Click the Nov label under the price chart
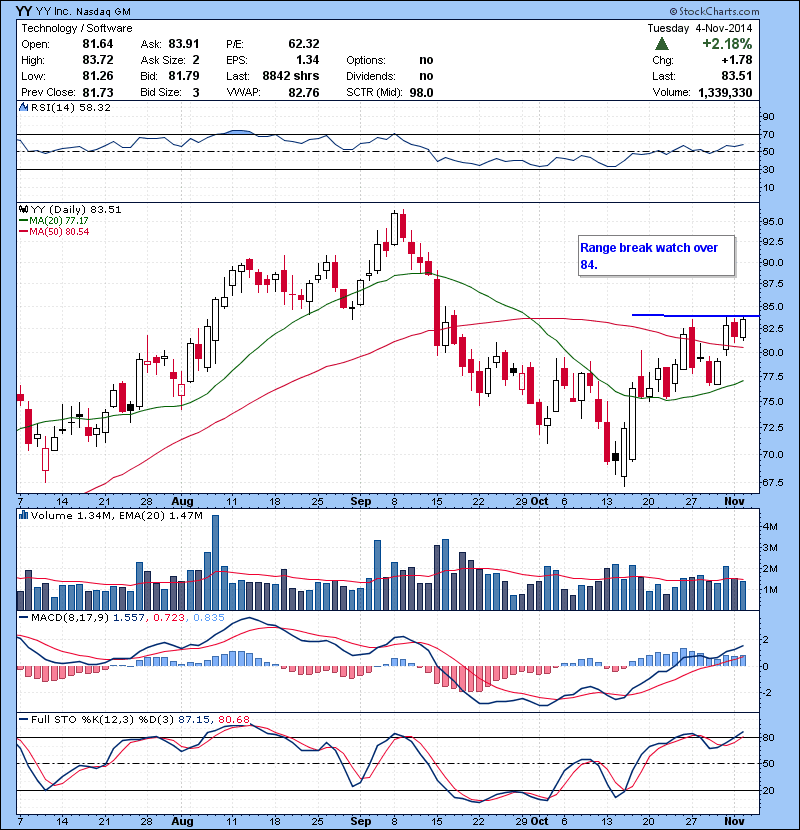Image resolution: width=800 pixels, height=830 pixels. (734, 501)
